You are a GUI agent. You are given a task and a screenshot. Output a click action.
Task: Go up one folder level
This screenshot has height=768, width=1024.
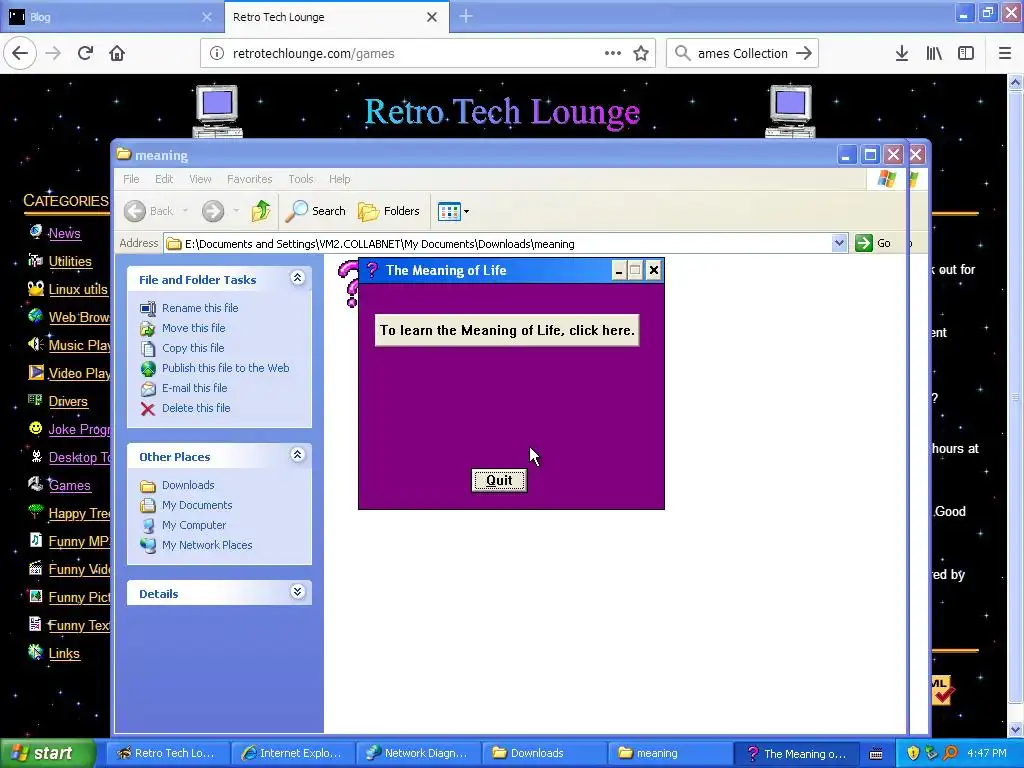(x=261, y=211)
